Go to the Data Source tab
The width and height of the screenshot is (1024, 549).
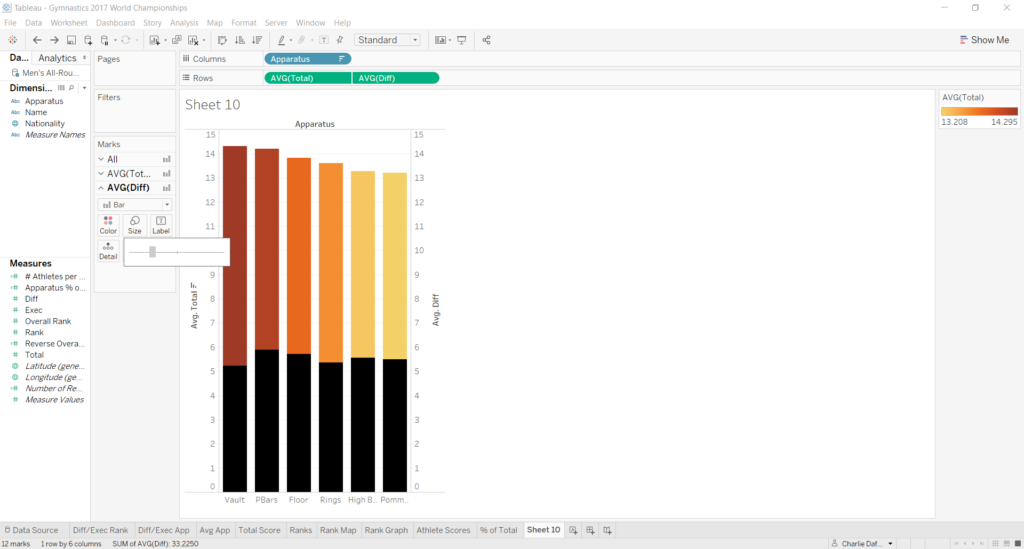[31, 530]
